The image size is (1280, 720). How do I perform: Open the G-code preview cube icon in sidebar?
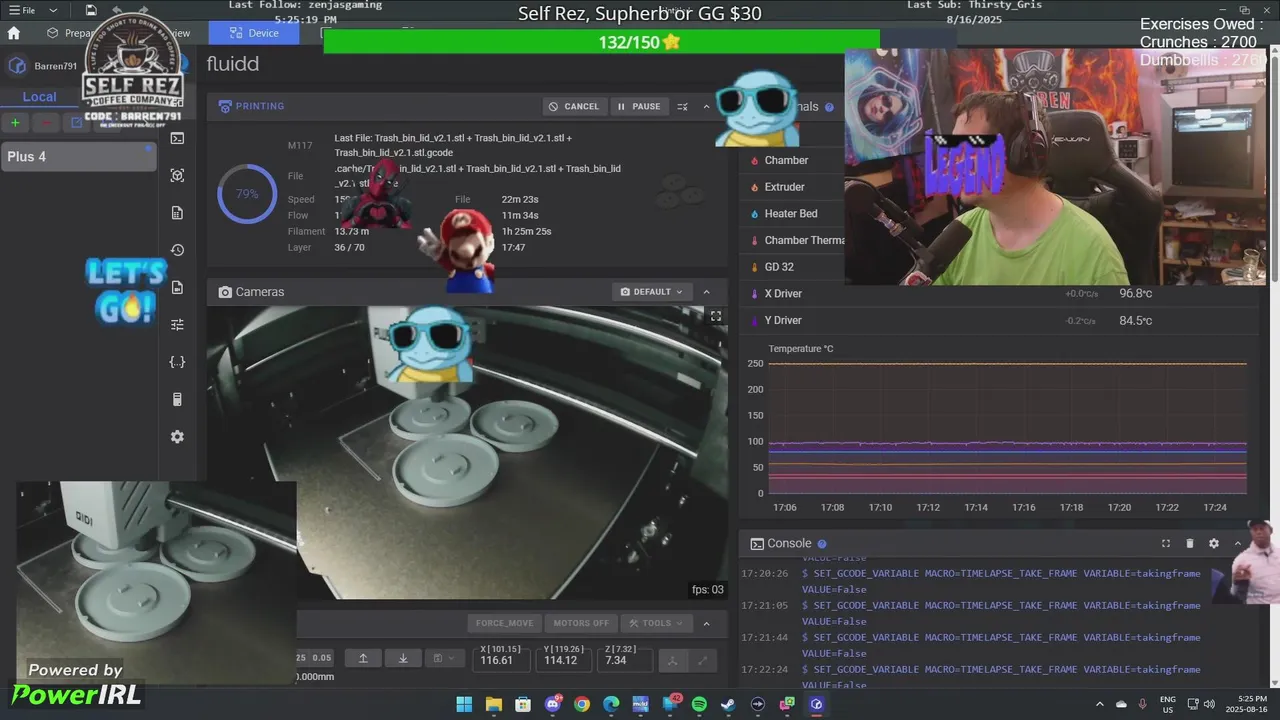(x=177, y=175)
